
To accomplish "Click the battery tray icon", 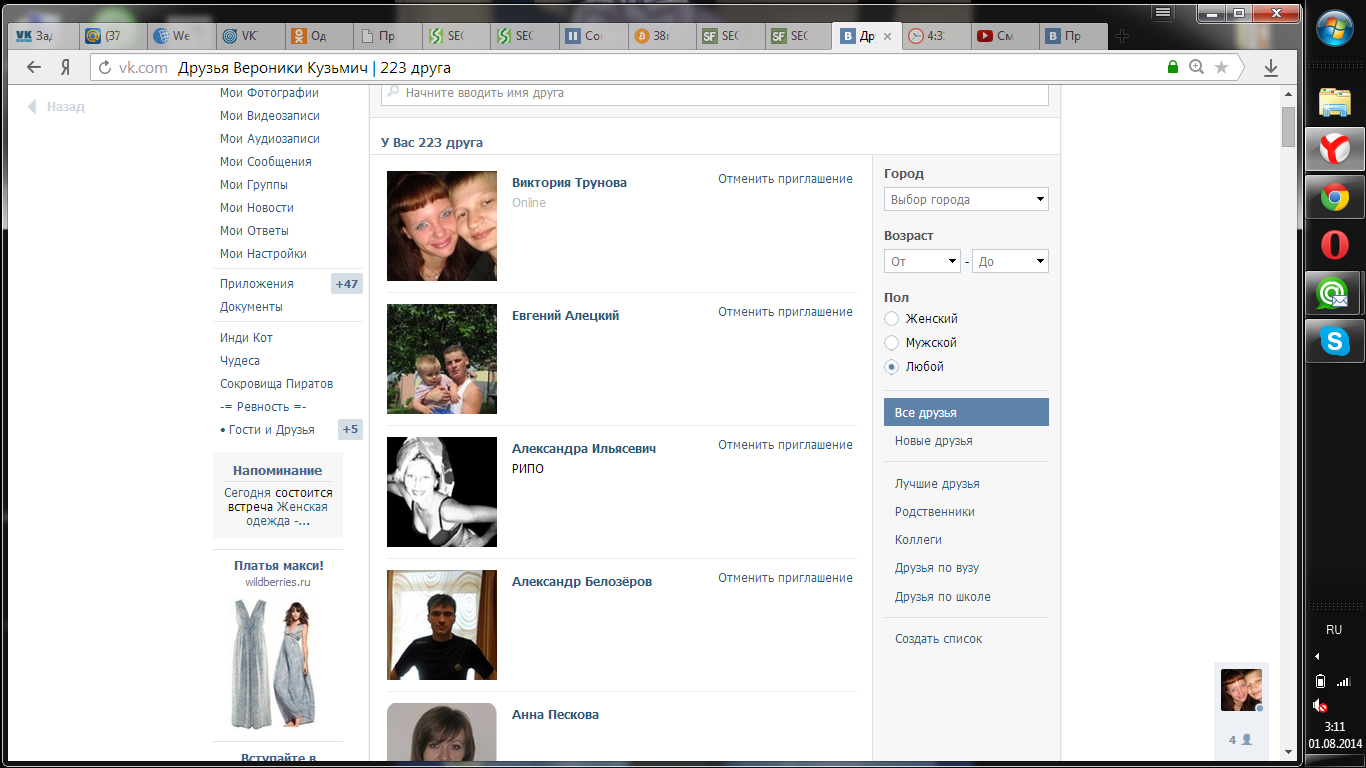I will (x=1319, y=682).
